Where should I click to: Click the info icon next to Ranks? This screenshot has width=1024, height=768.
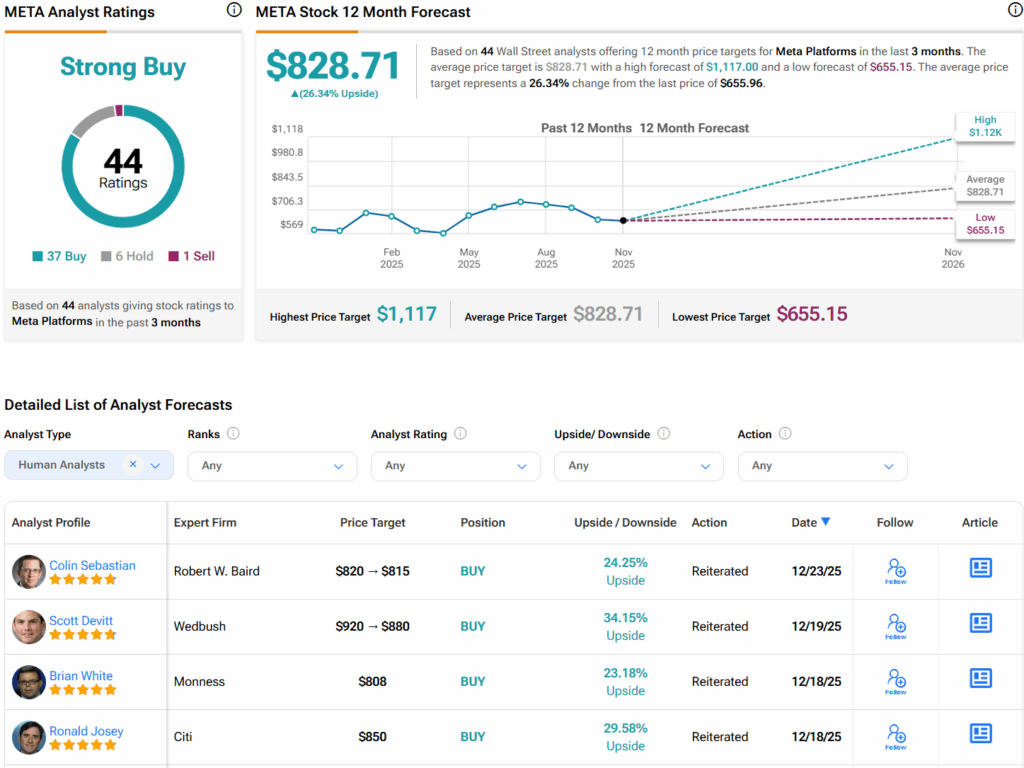pos(233,434)
